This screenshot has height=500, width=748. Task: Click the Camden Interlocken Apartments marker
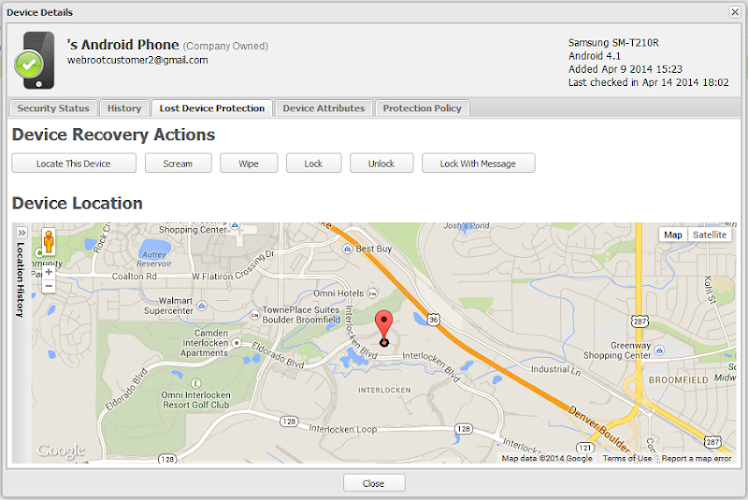tap(236, 343)
